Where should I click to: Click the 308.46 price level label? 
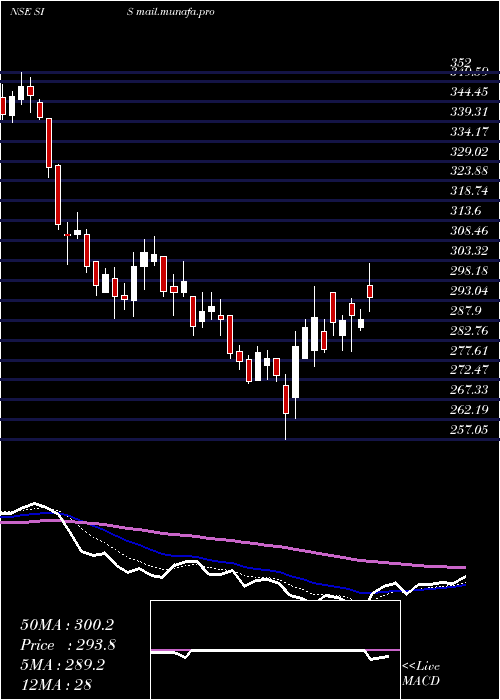click(469, 231)
